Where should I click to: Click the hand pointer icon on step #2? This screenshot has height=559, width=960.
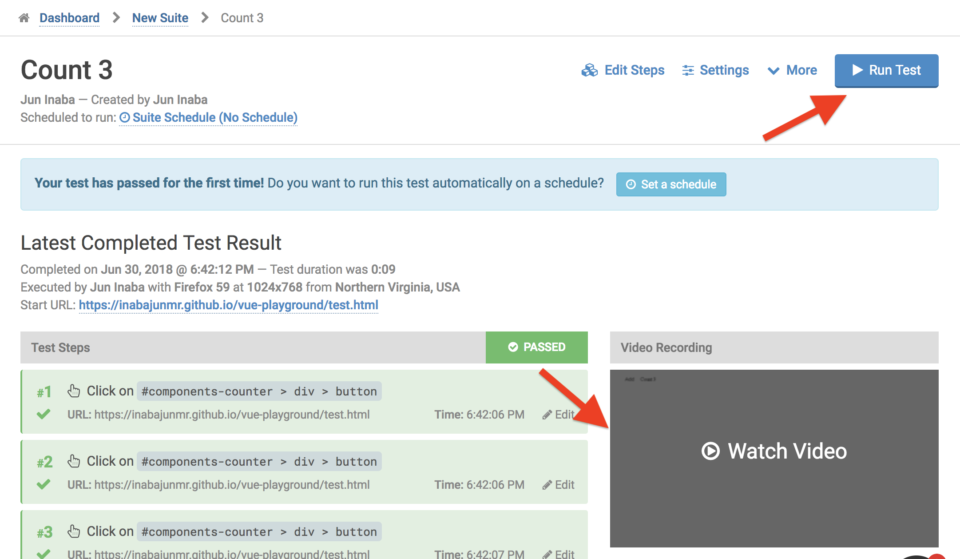tap(74, 461)
